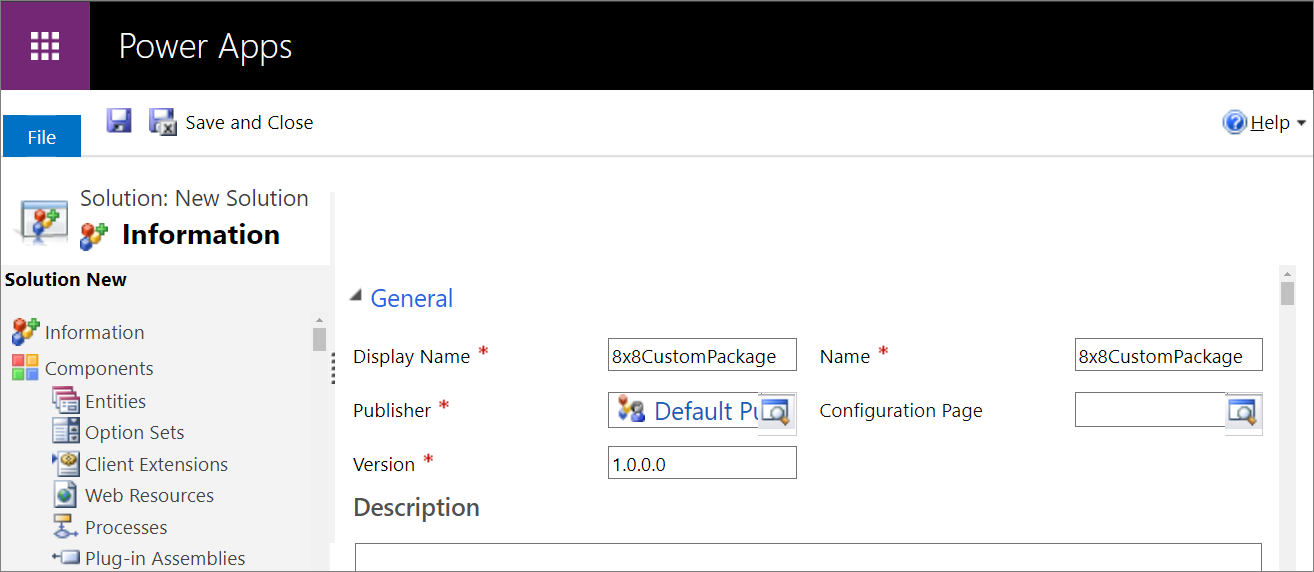Image resolution: width=1314 pixels, height=572 pixels.
Task: Click the General section heading
Action: 411,298
